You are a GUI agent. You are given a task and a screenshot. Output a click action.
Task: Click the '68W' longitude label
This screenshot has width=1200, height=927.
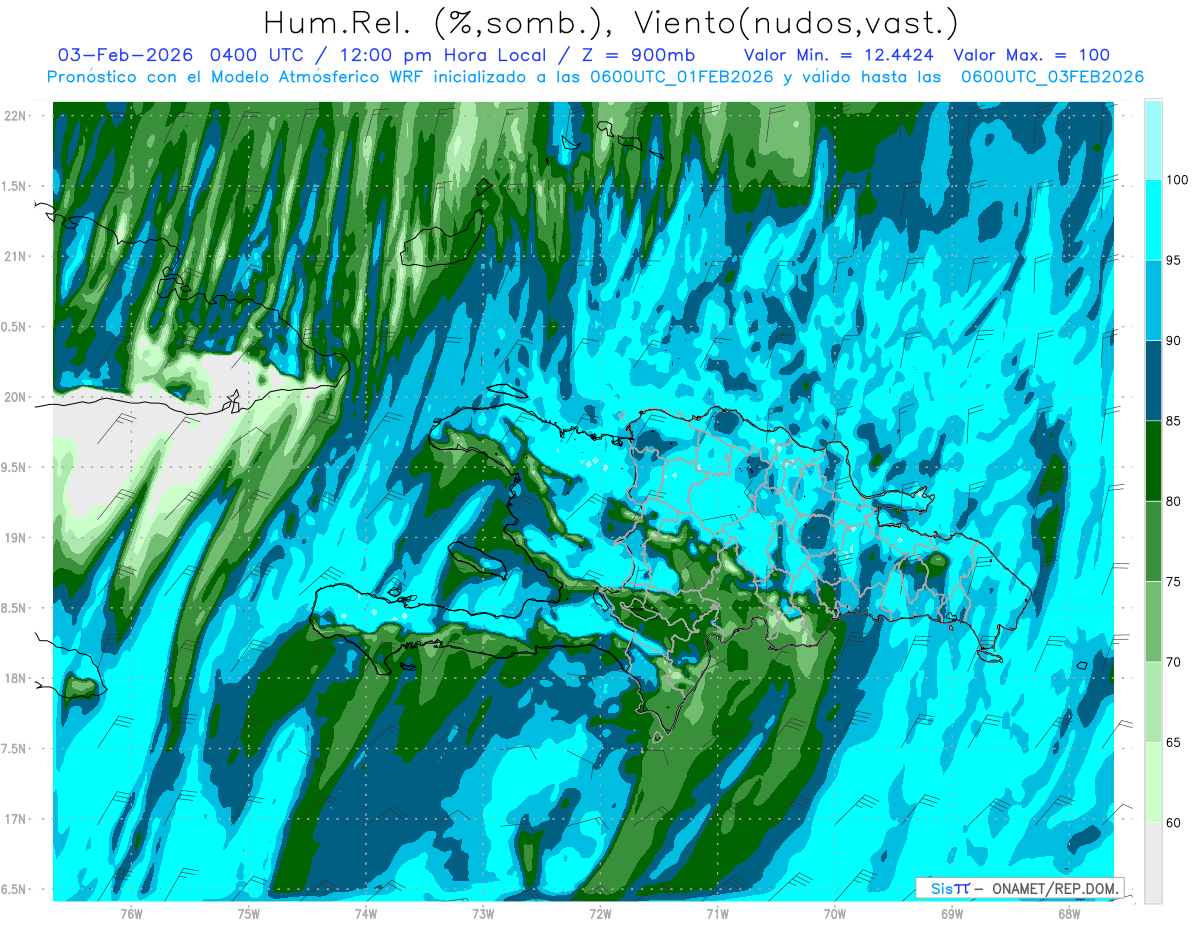click(1069, 913)
